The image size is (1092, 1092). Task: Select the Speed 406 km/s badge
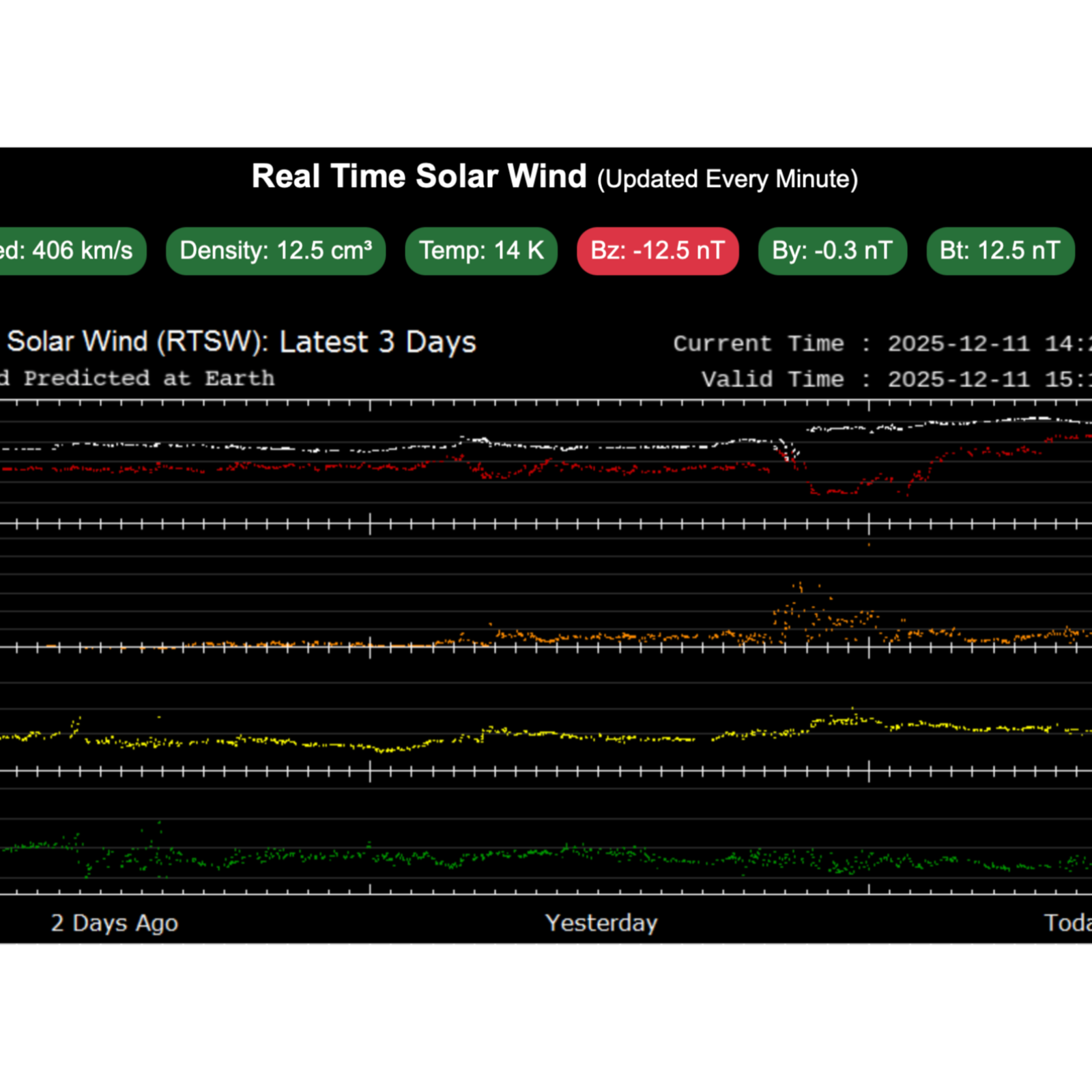click(x=68, y=250)
